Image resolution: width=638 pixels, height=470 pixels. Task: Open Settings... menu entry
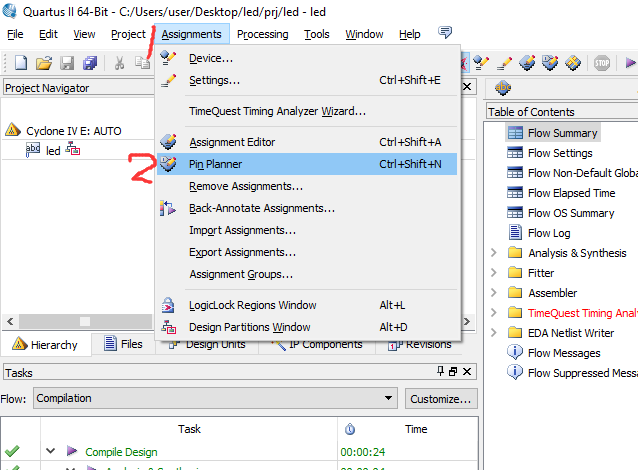click(307, 80)
